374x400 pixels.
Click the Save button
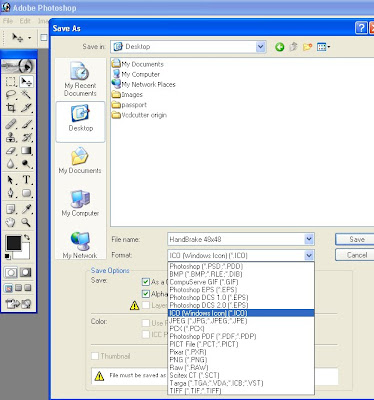356,239
